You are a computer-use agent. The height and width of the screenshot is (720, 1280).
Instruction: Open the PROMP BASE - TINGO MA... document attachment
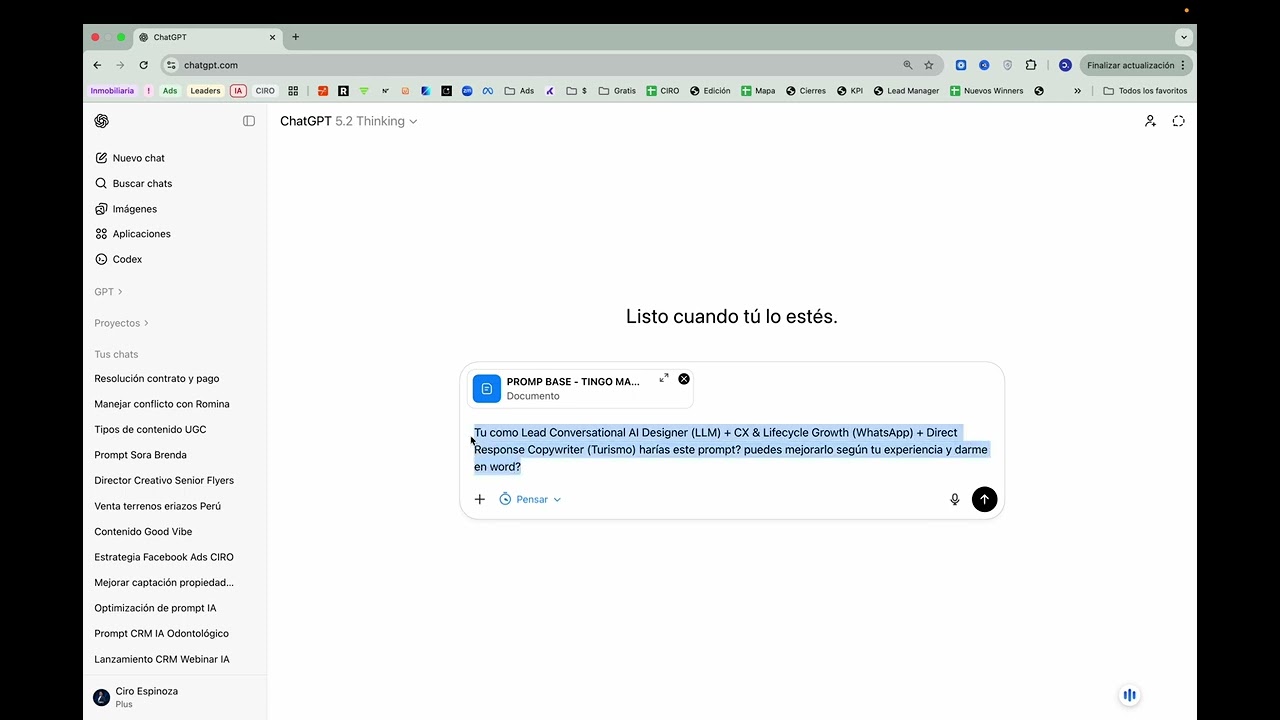pyautogui.click(x=580, y=388)
